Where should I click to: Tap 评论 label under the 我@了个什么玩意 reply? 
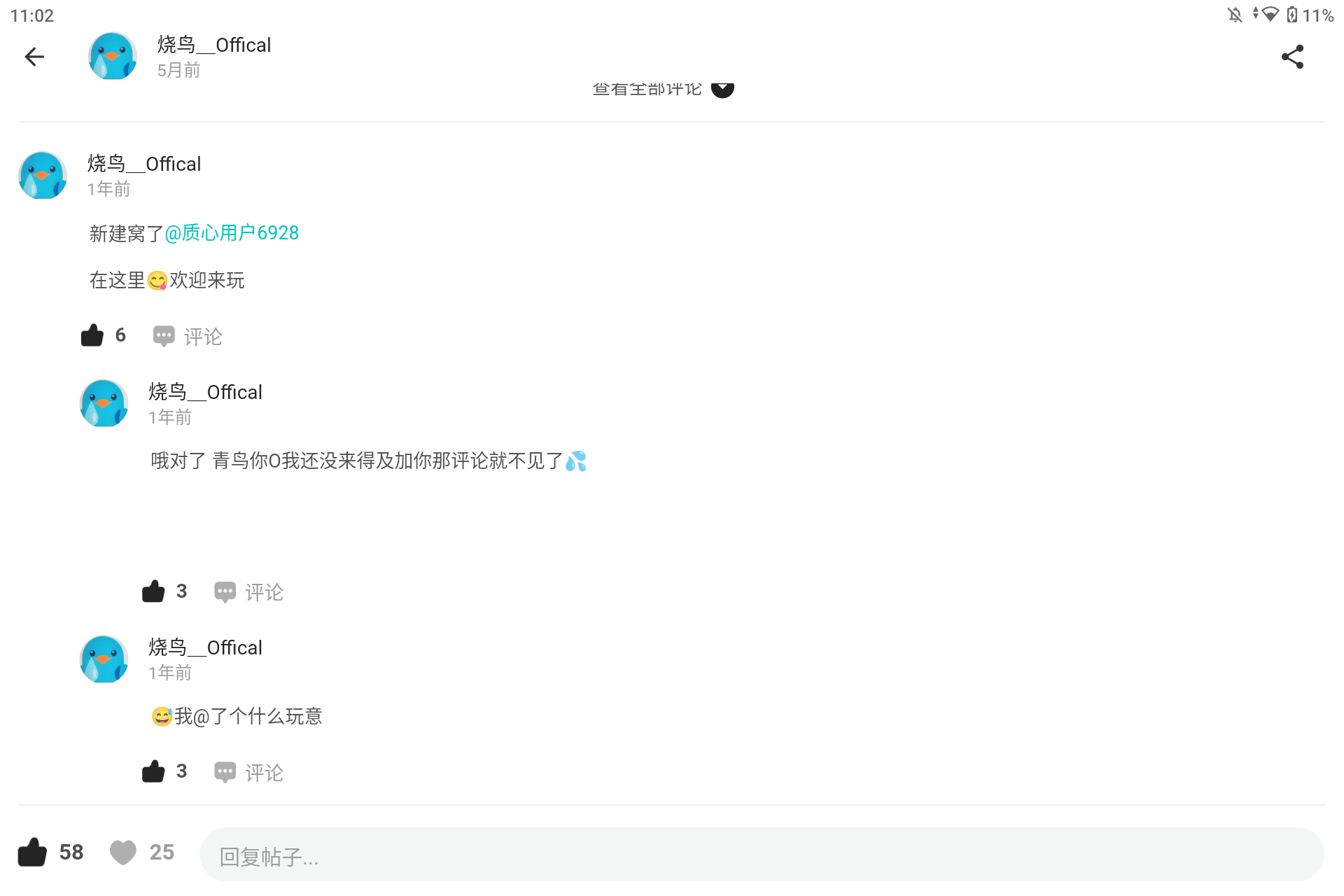(x=264, y=772)
